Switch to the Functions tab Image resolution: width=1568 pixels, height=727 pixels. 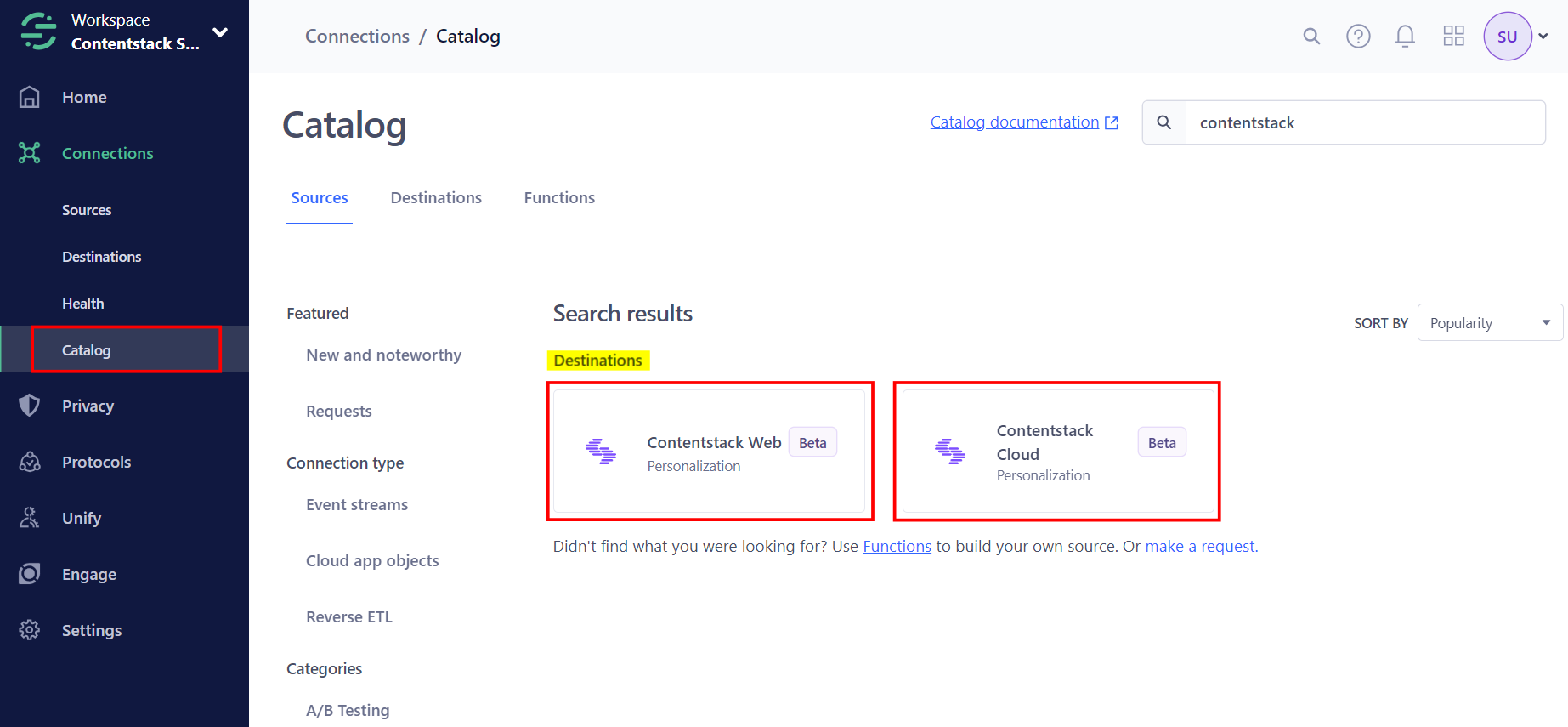point(559,198)
